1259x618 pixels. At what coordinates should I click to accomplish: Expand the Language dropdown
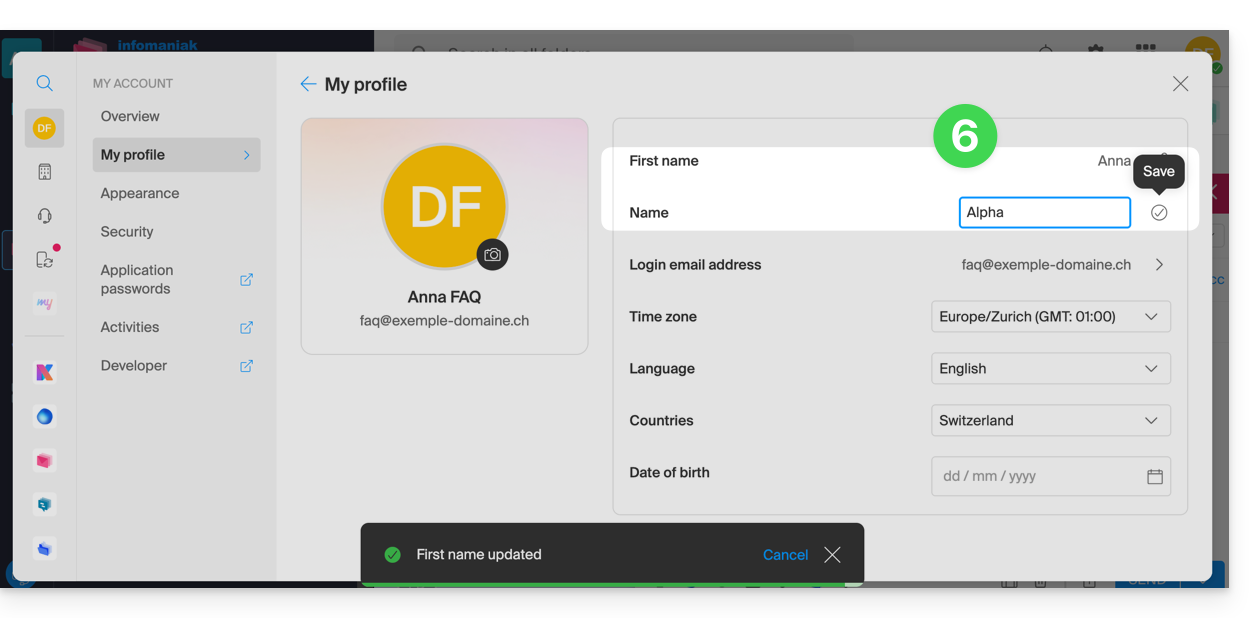(x=1050, y=369)
